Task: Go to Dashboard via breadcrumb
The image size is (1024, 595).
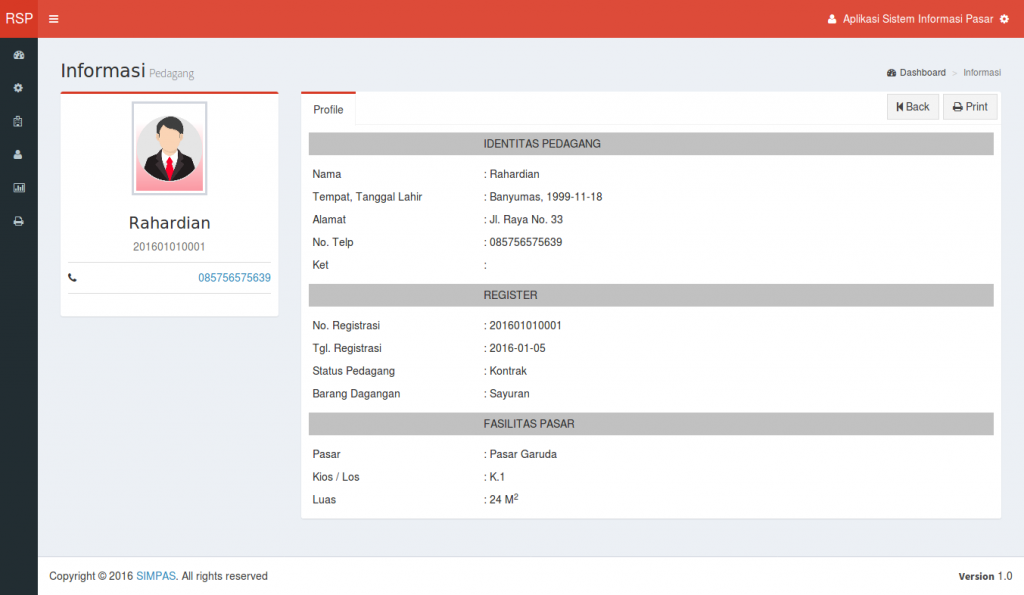Action: pos(921,73)
